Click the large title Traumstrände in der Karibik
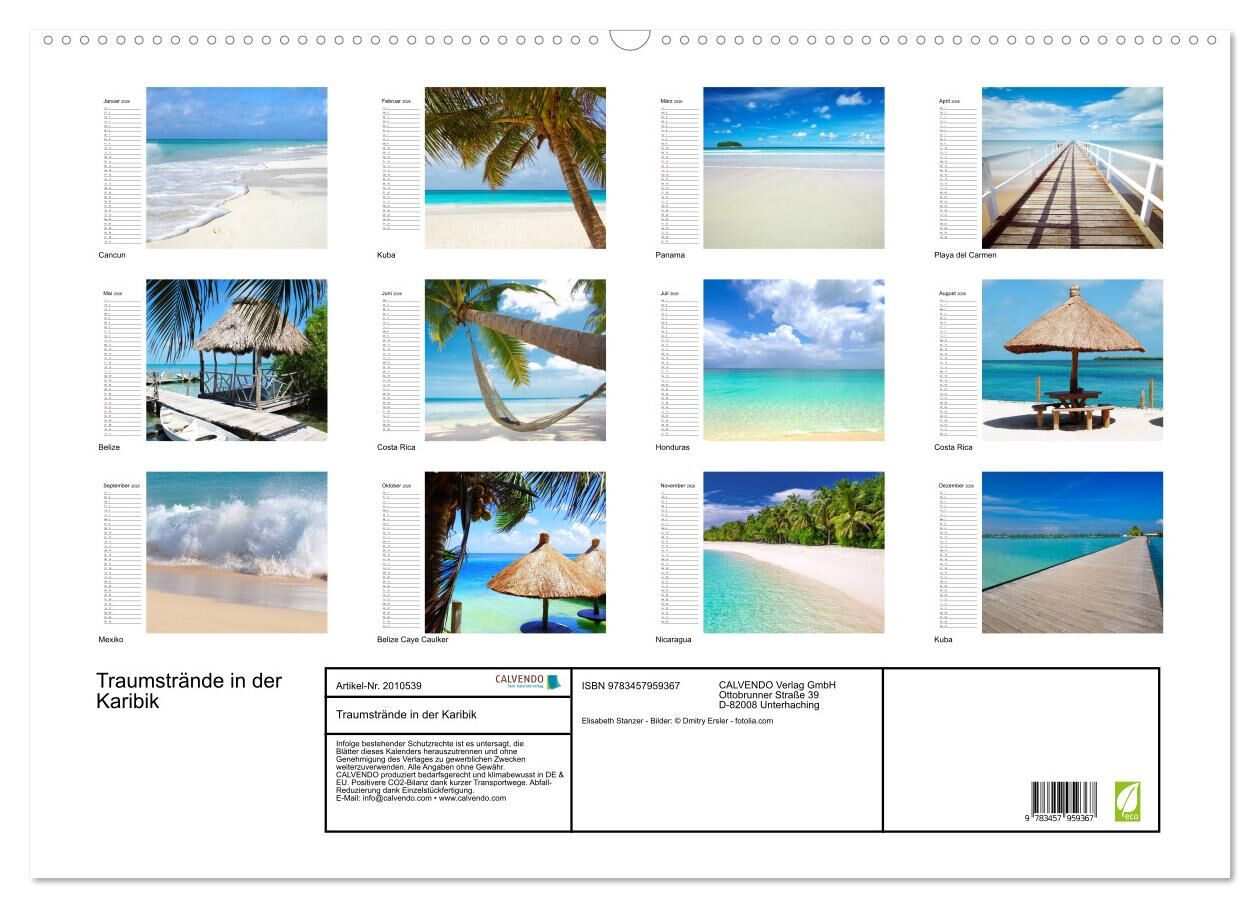This screenshot has width=1260, height=908. pos(189,691)
